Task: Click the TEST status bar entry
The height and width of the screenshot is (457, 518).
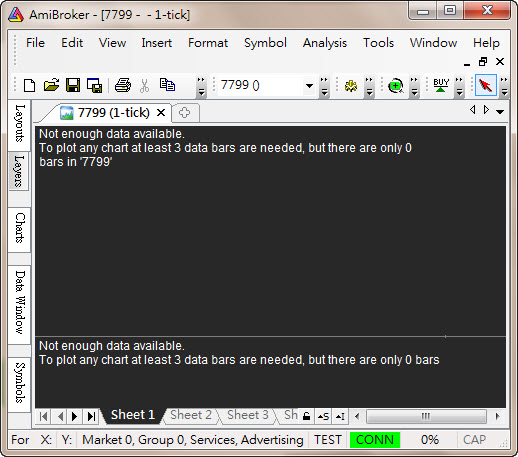Action: coord(328,440)
